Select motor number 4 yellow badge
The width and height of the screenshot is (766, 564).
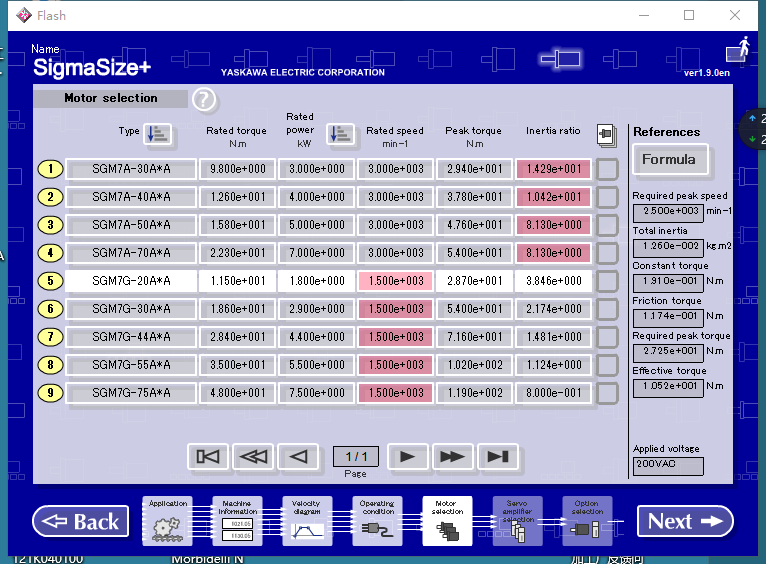click(x=50, y=253)
